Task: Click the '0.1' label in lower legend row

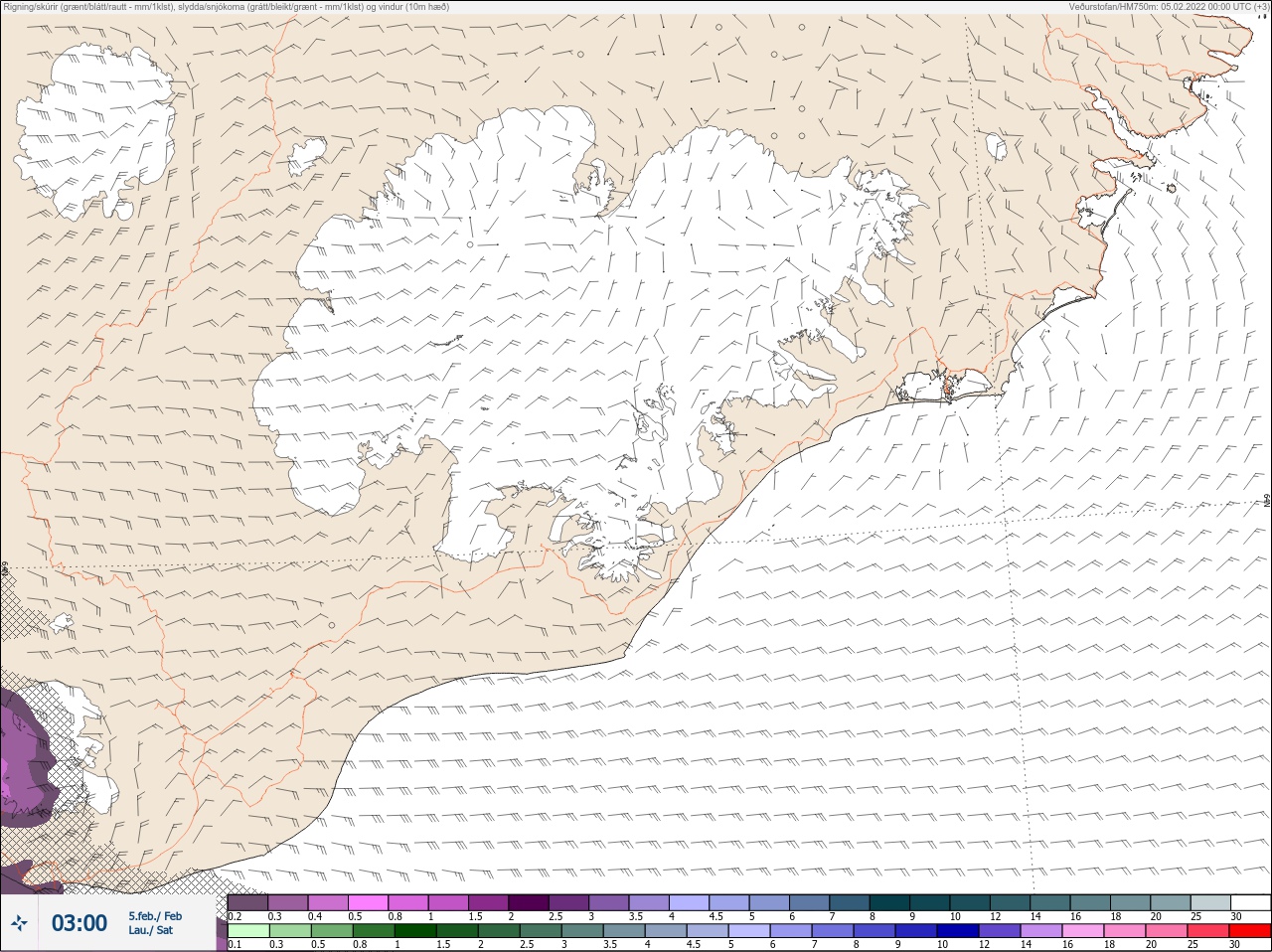Action: [x=235, y=944]
